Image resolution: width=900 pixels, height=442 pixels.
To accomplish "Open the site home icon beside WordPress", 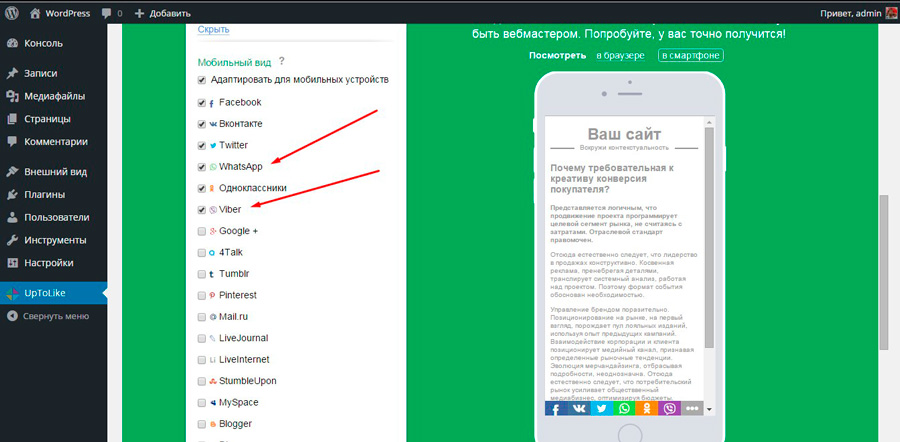I will click(x=35, y=13).
